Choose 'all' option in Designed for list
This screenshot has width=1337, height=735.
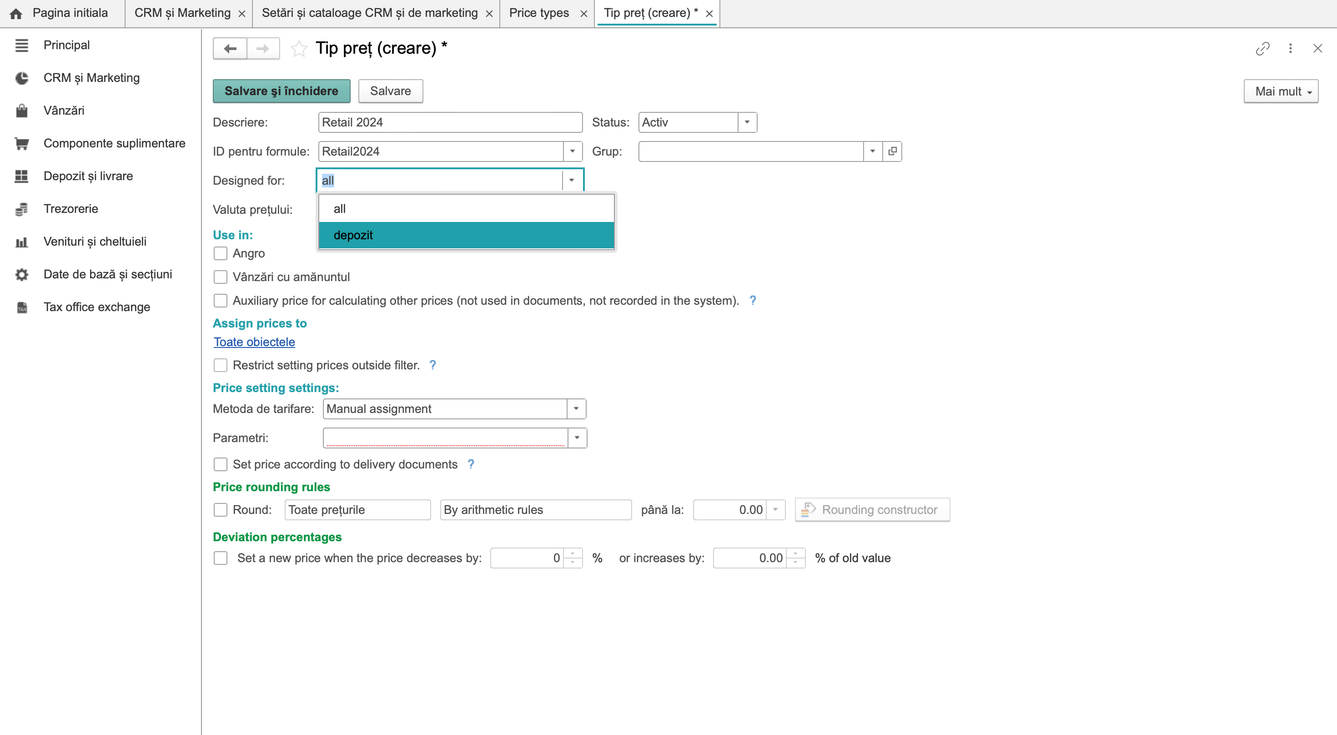(466, 209)
